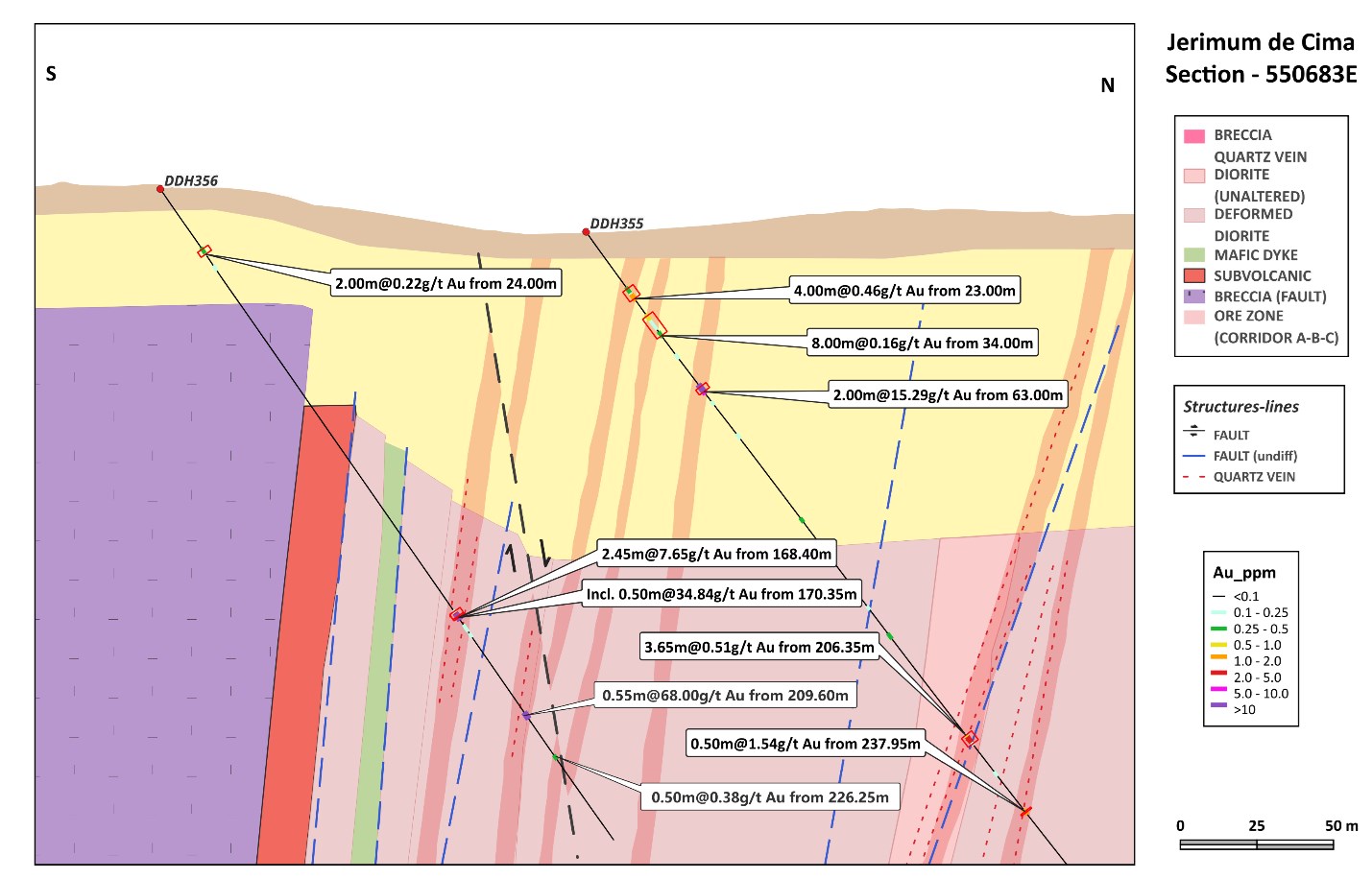Click the BRECCIA (FAULT) purple legend swatch
The width and height of the screenshot is (1372, 879).
(x=1193, y=297)
